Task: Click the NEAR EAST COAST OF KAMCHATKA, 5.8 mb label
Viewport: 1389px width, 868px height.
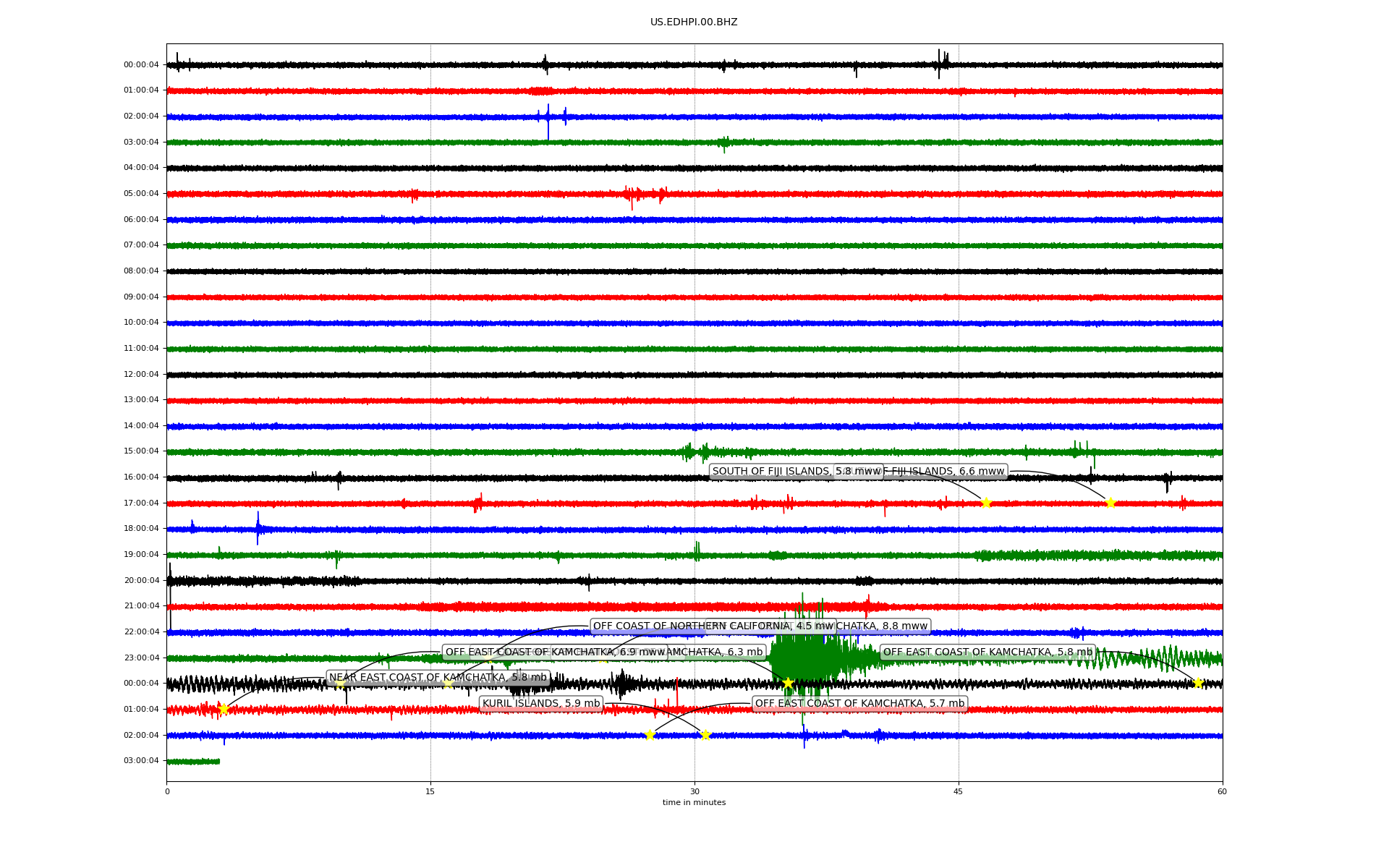Action: click(438, 678)
